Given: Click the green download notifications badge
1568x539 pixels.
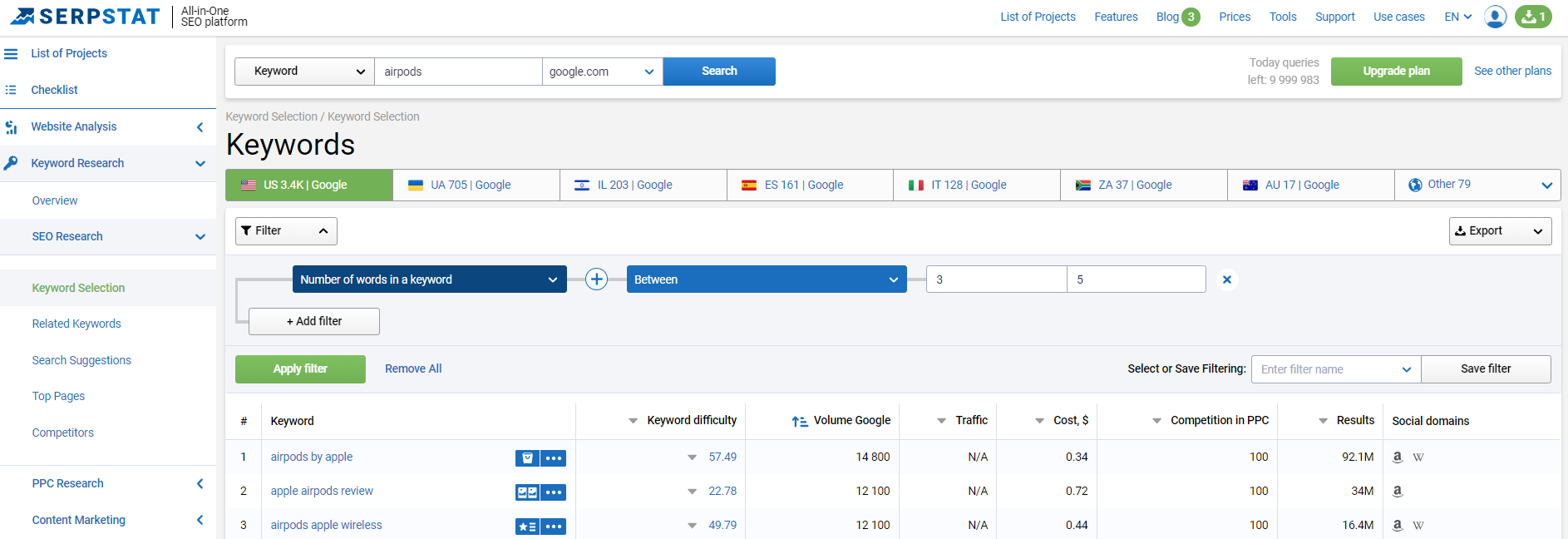Looking at the screenshot, I should click(1533, 17).
